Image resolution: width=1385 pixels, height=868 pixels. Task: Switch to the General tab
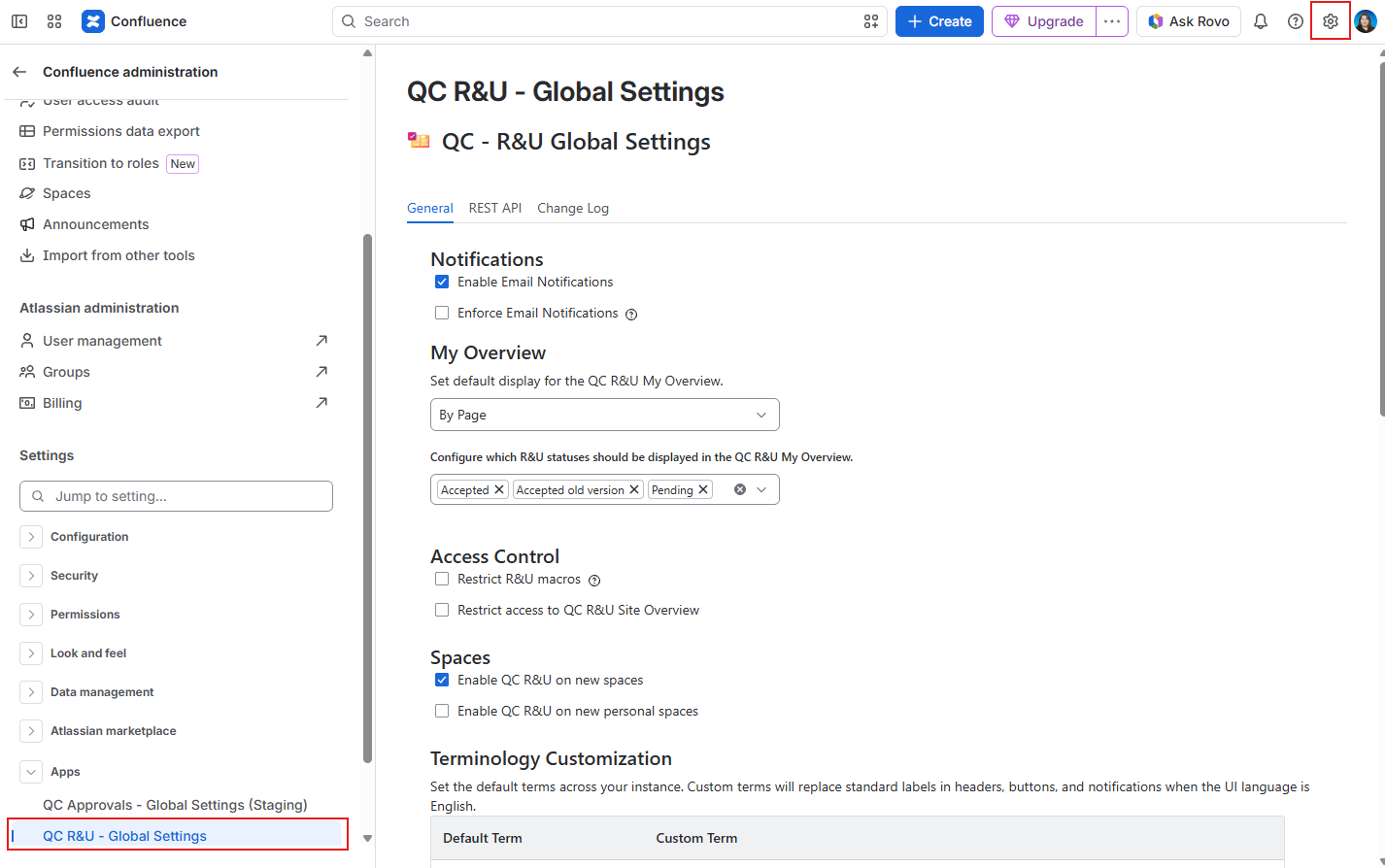pyautogui.click(x=430, y=208)
